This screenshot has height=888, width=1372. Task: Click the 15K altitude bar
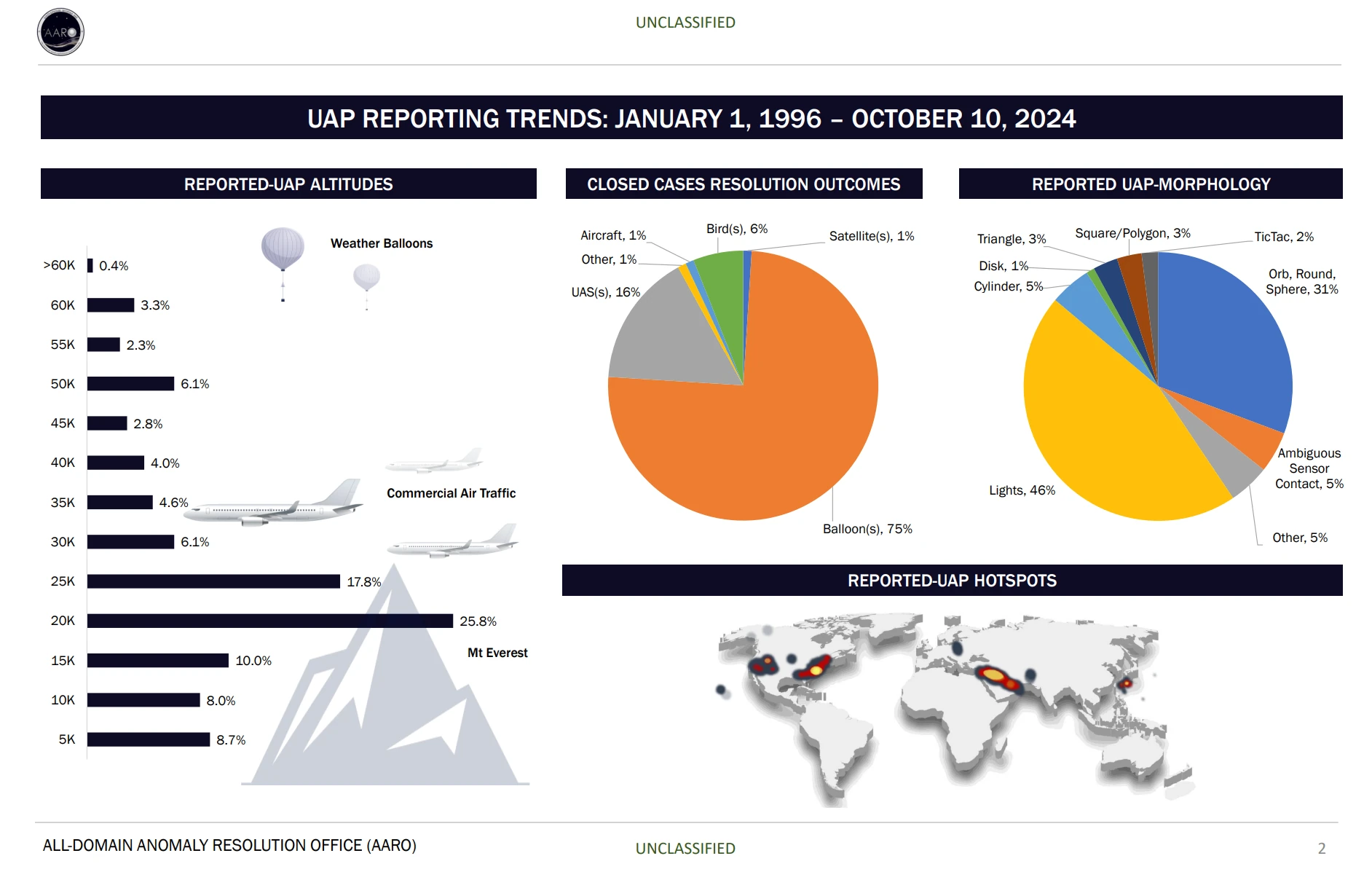(x=158, y=660)
